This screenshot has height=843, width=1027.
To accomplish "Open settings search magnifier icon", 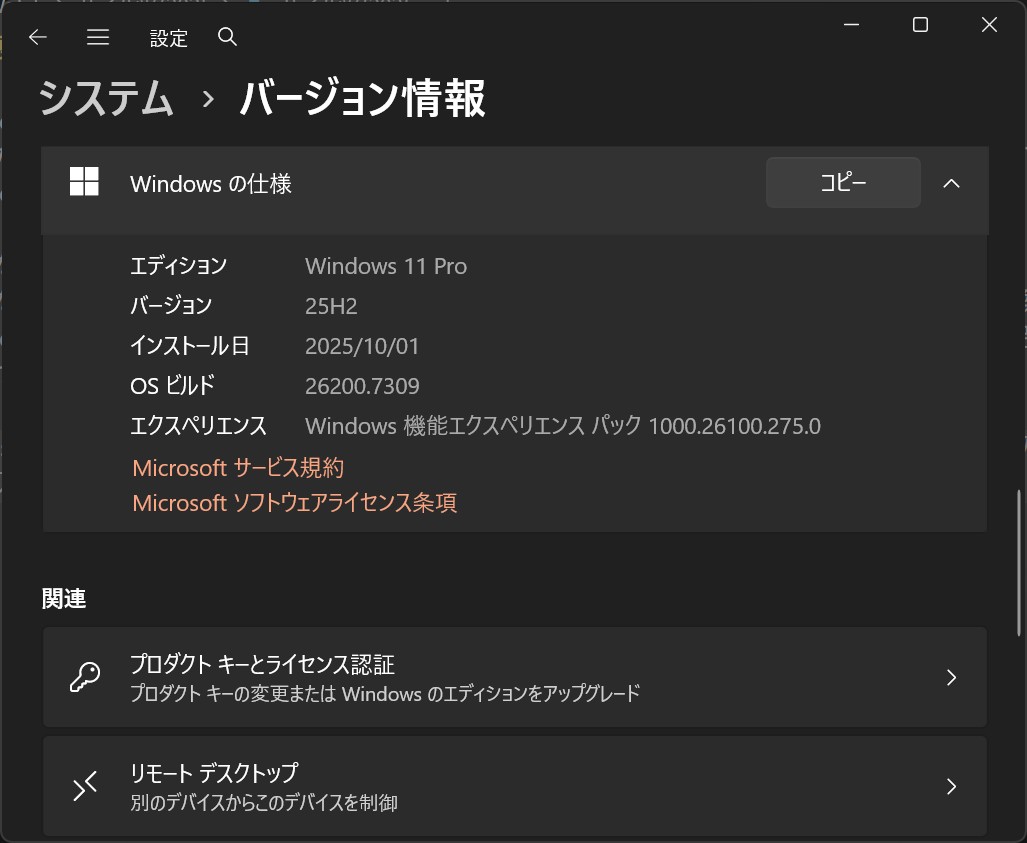I will pyautogui.click(x=227, y=37).
